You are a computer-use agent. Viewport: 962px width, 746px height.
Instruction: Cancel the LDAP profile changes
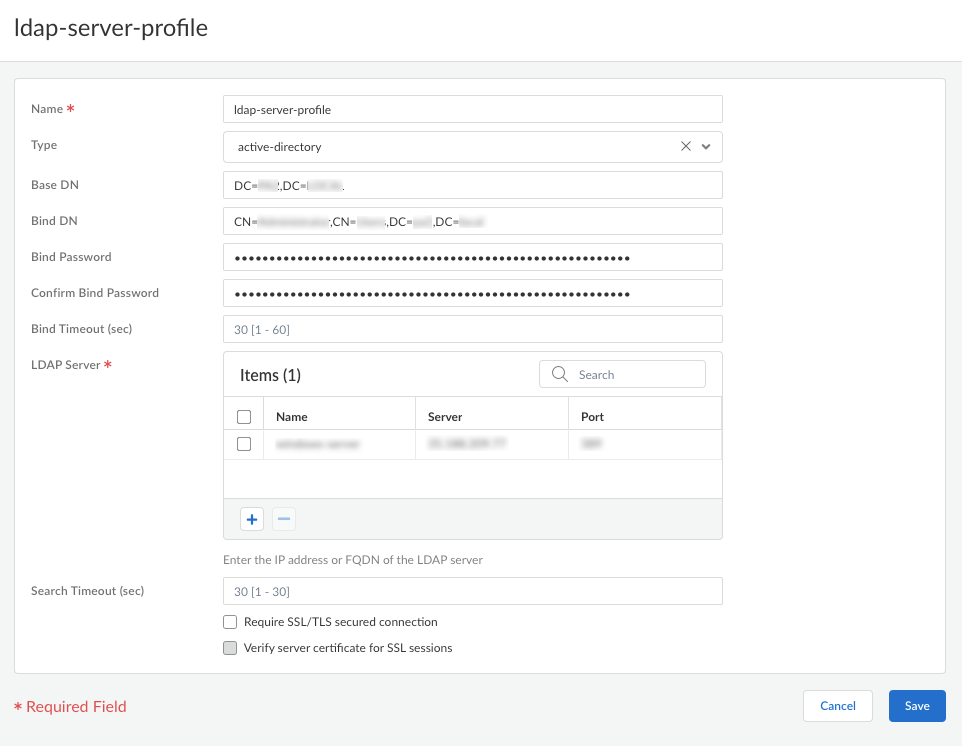pos(837,706)
